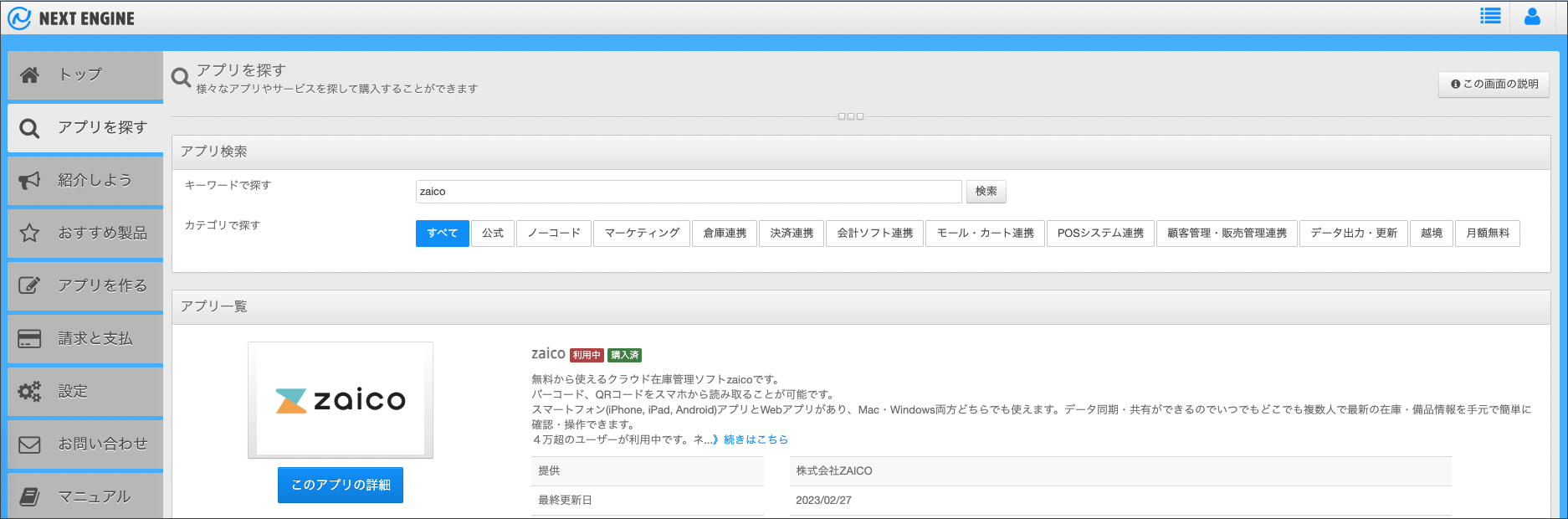Screen dimensions: 1568x519
Task: Click the 提供 label cell
Action: 648,471
